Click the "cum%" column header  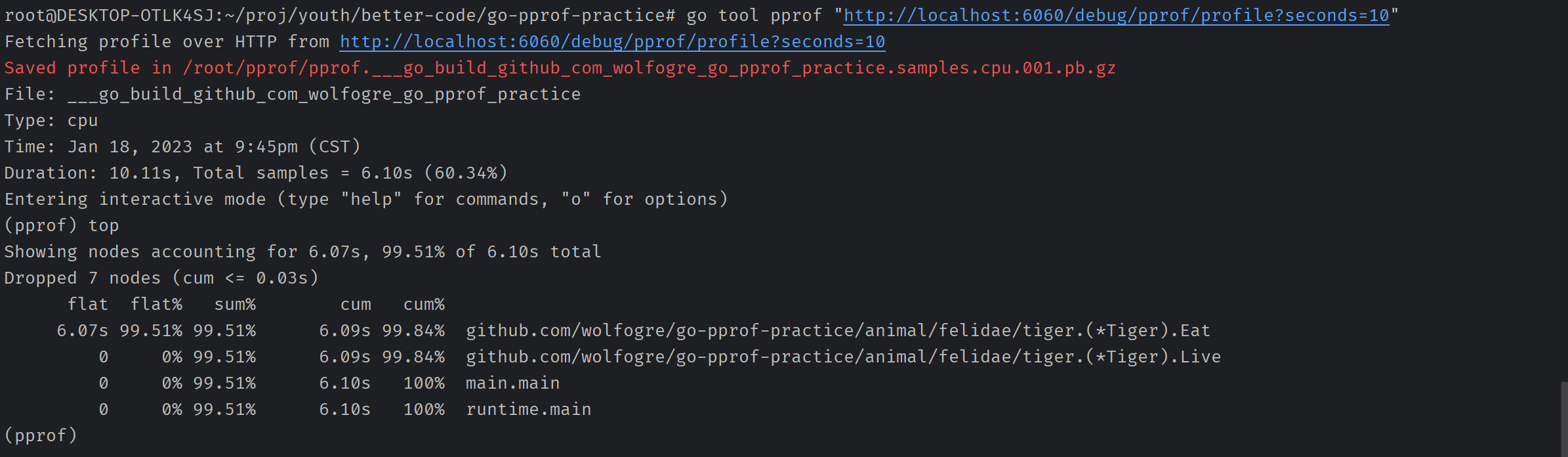pos(424,304)
